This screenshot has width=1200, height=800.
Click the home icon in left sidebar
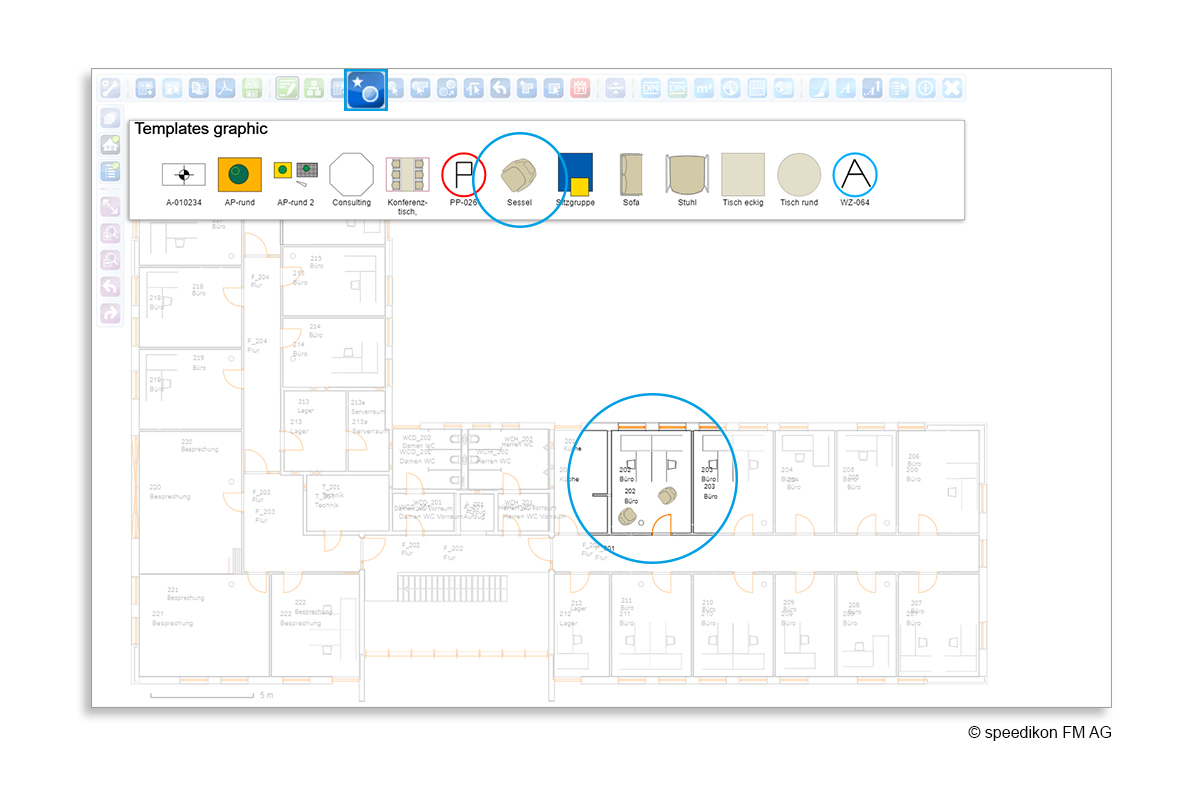110,144
